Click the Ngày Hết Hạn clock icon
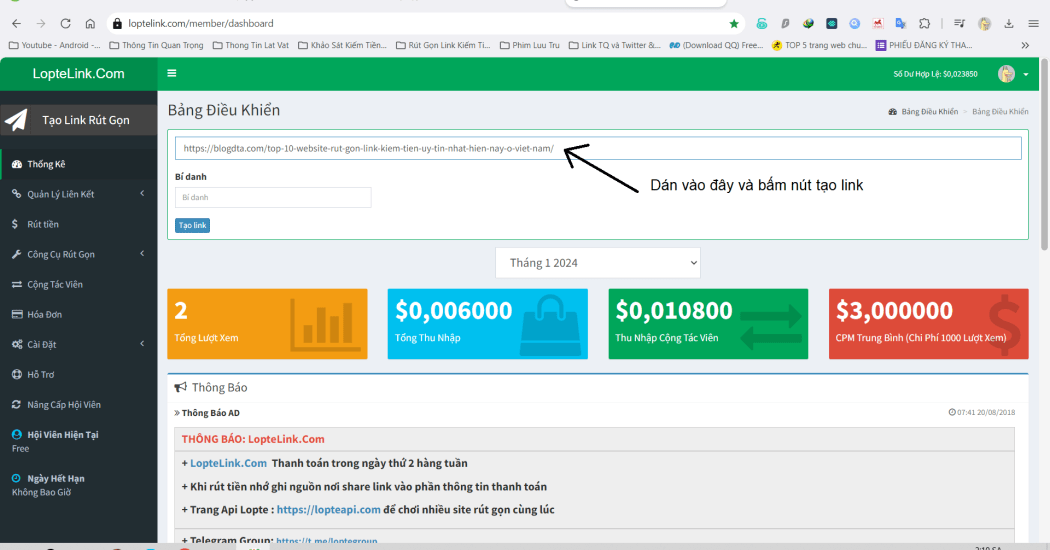1050x550 pixels. click(x=16, y=478)
